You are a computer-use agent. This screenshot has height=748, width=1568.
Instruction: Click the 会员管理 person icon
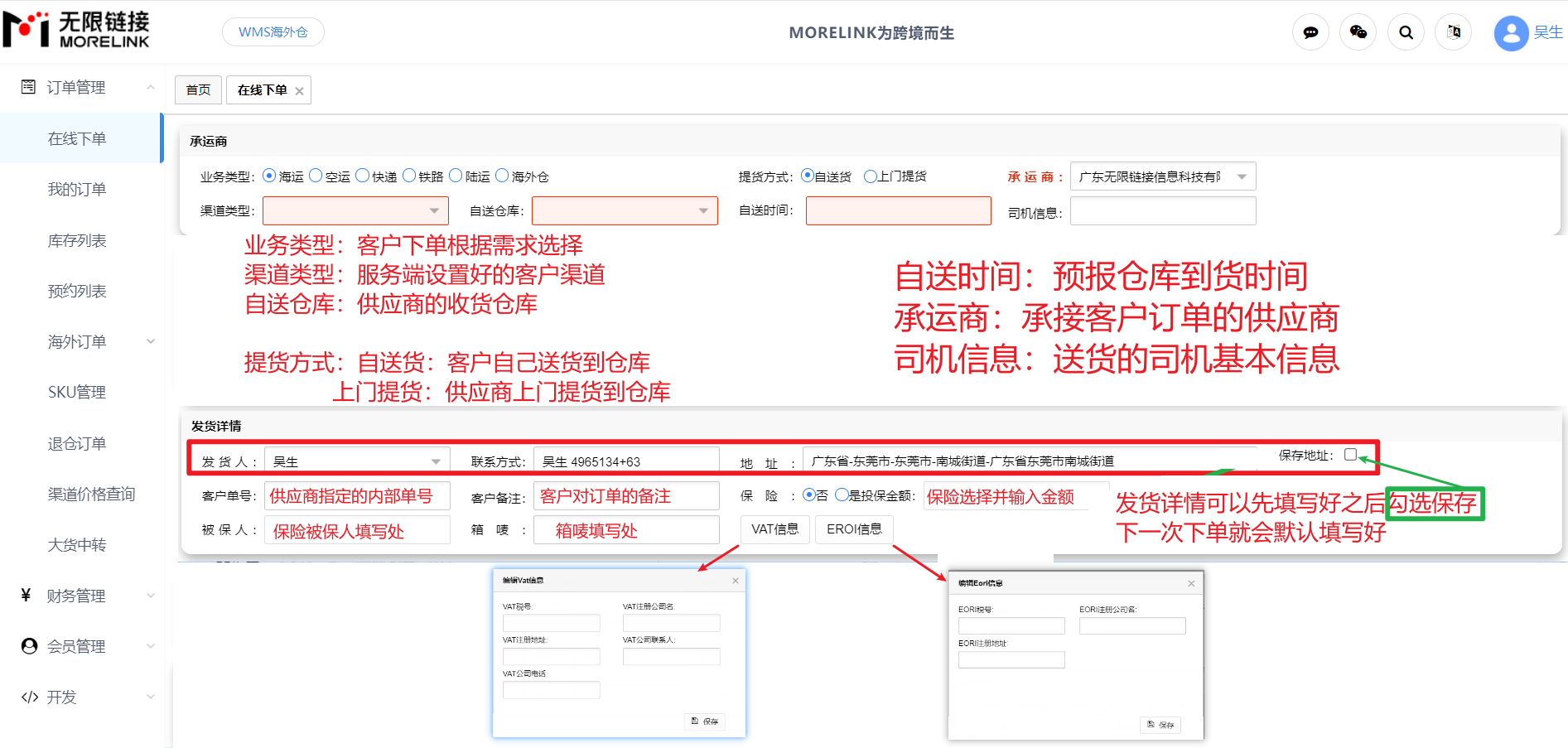point(30,646)
